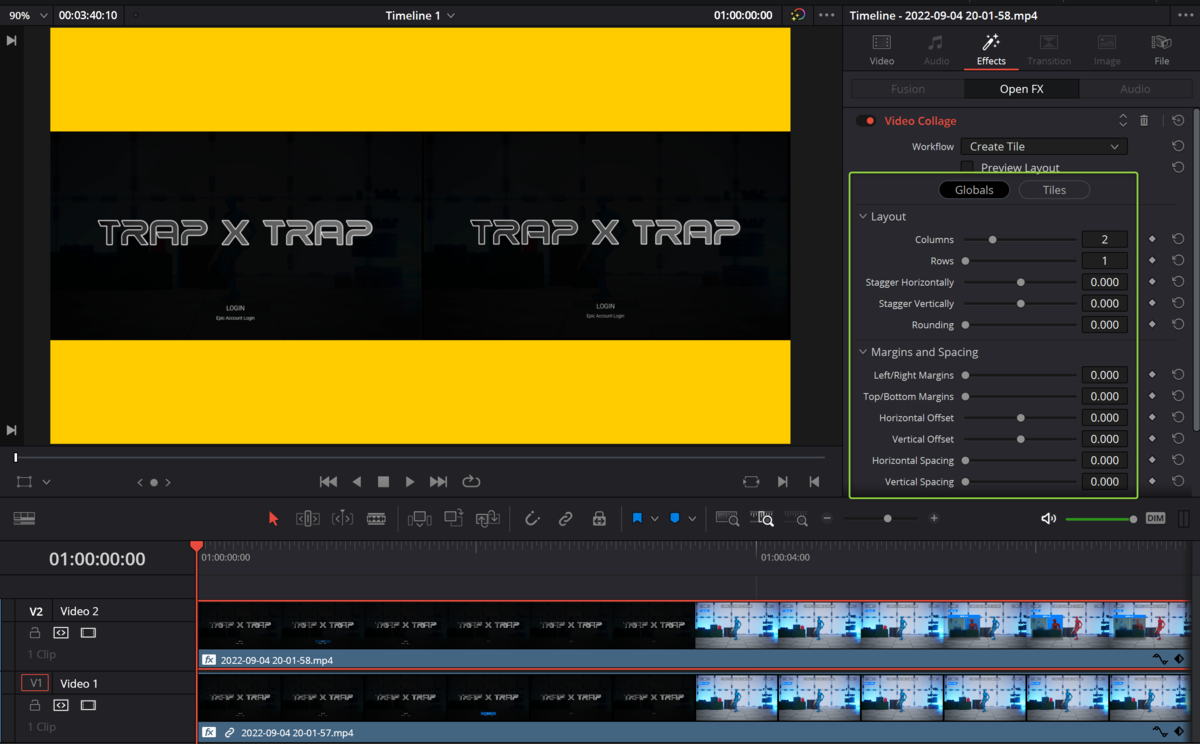Reset the Columns parameter
Viewport: 1200px width, 744px height.
(1178, 240)
